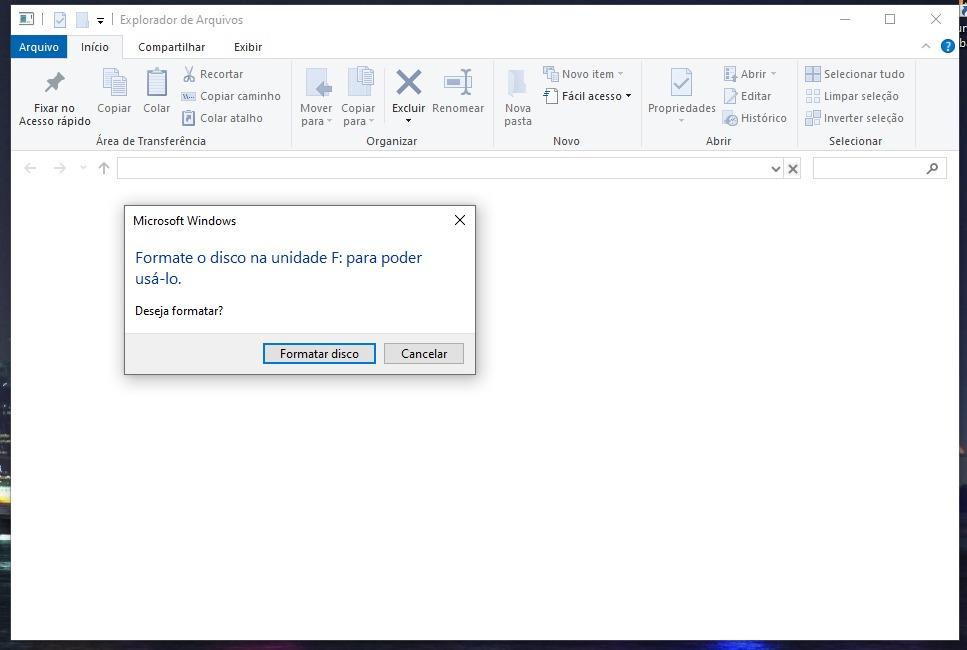The image size is (967, 650).
Task: Click the back navigation arrow
Action: [30, 168]
